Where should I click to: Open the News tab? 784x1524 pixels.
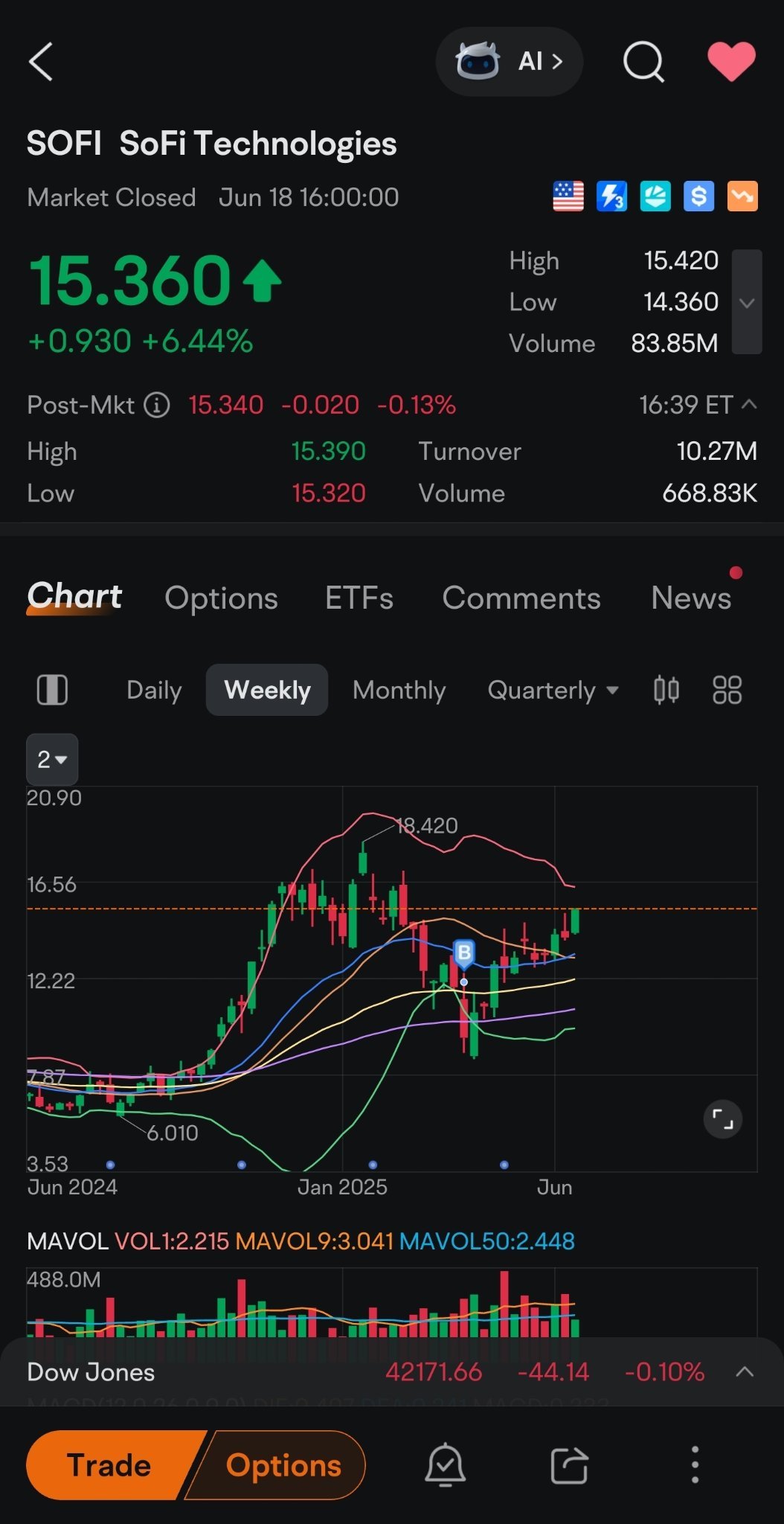click(x=691, y=598)
